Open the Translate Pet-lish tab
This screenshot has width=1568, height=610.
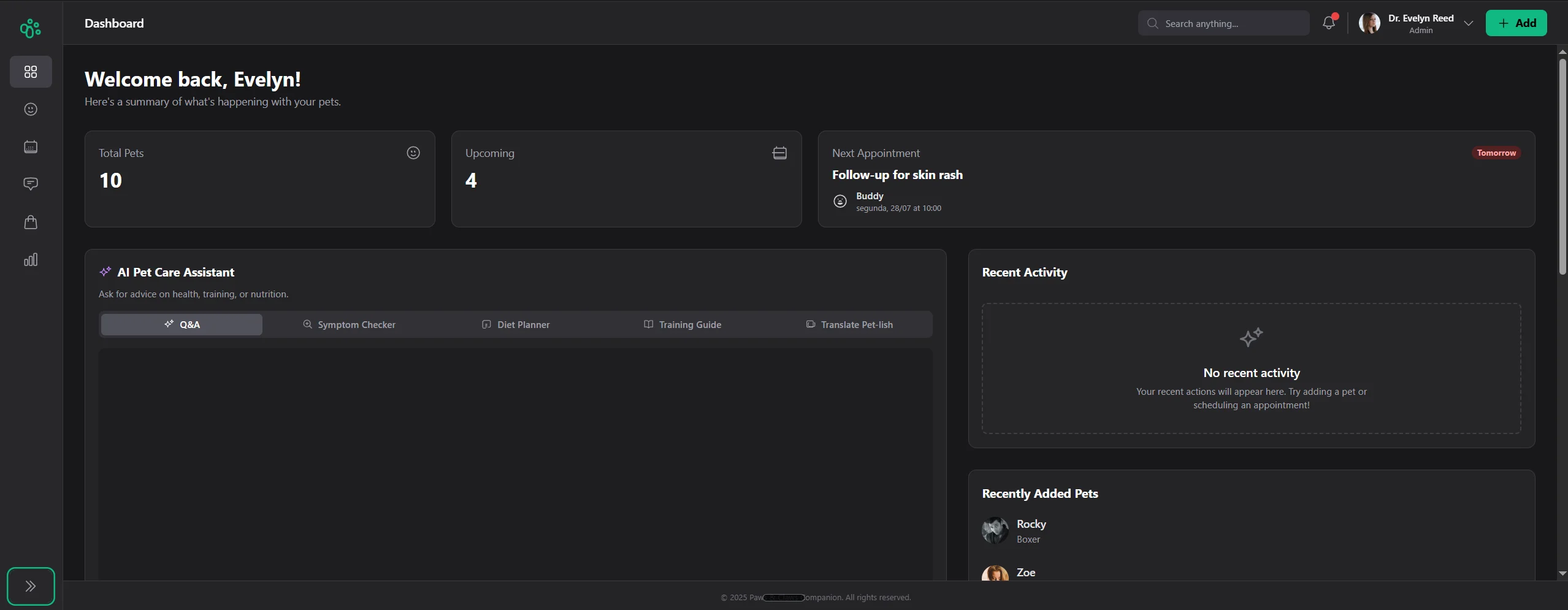pos(849,325)
